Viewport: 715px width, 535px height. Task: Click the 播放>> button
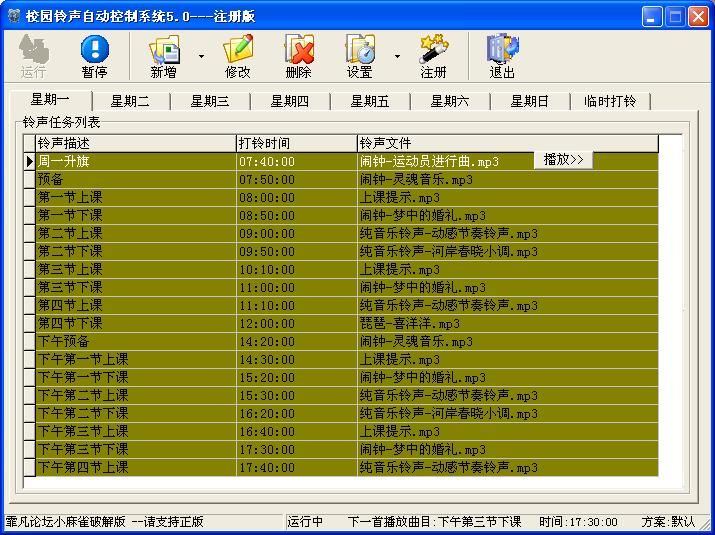point(564,160)
